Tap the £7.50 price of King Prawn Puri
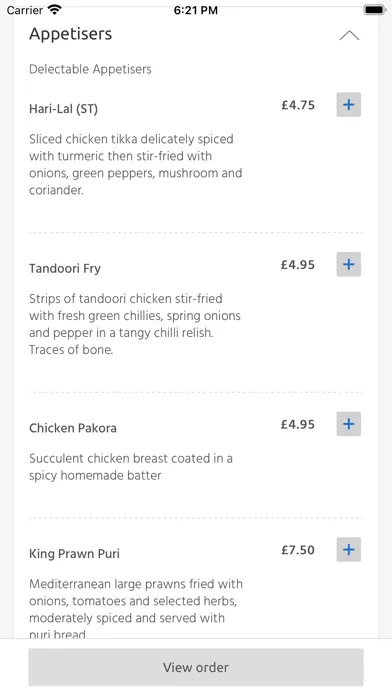 [298, 550]
